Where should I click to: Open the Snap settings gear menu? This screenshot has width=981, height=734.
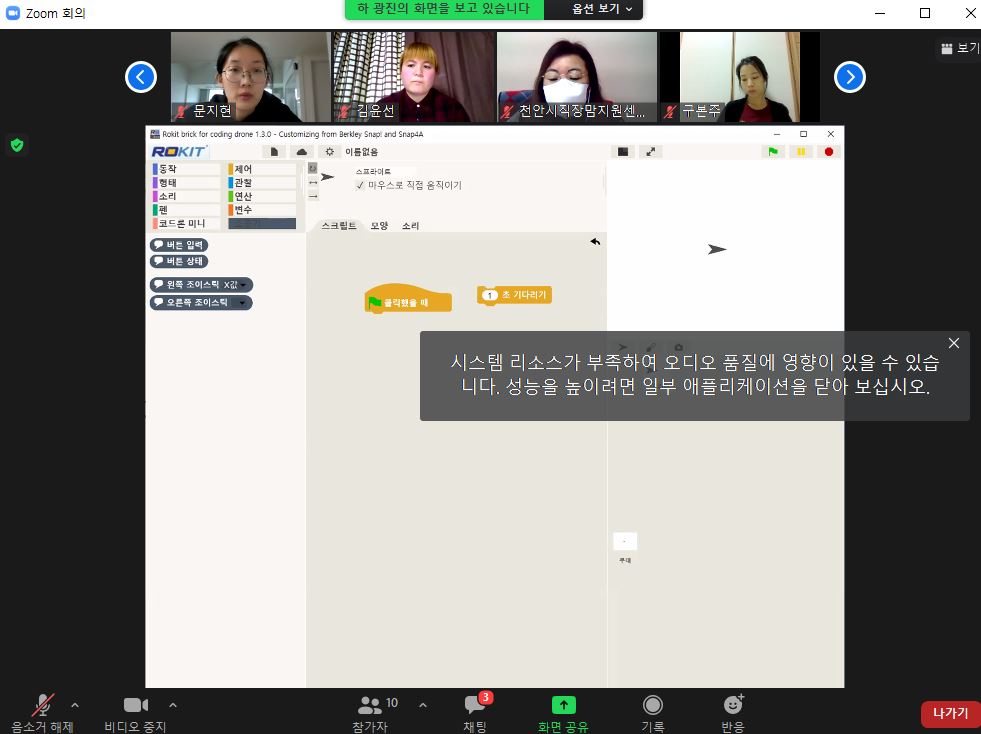point(329,152)
